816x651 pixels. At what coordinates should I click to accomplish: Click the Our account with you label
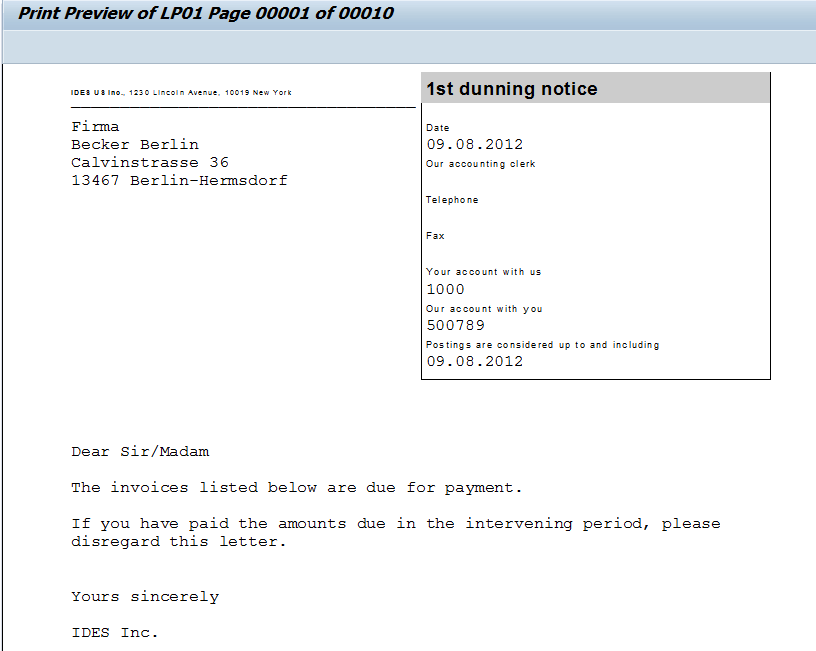click(x=484, y=309)
